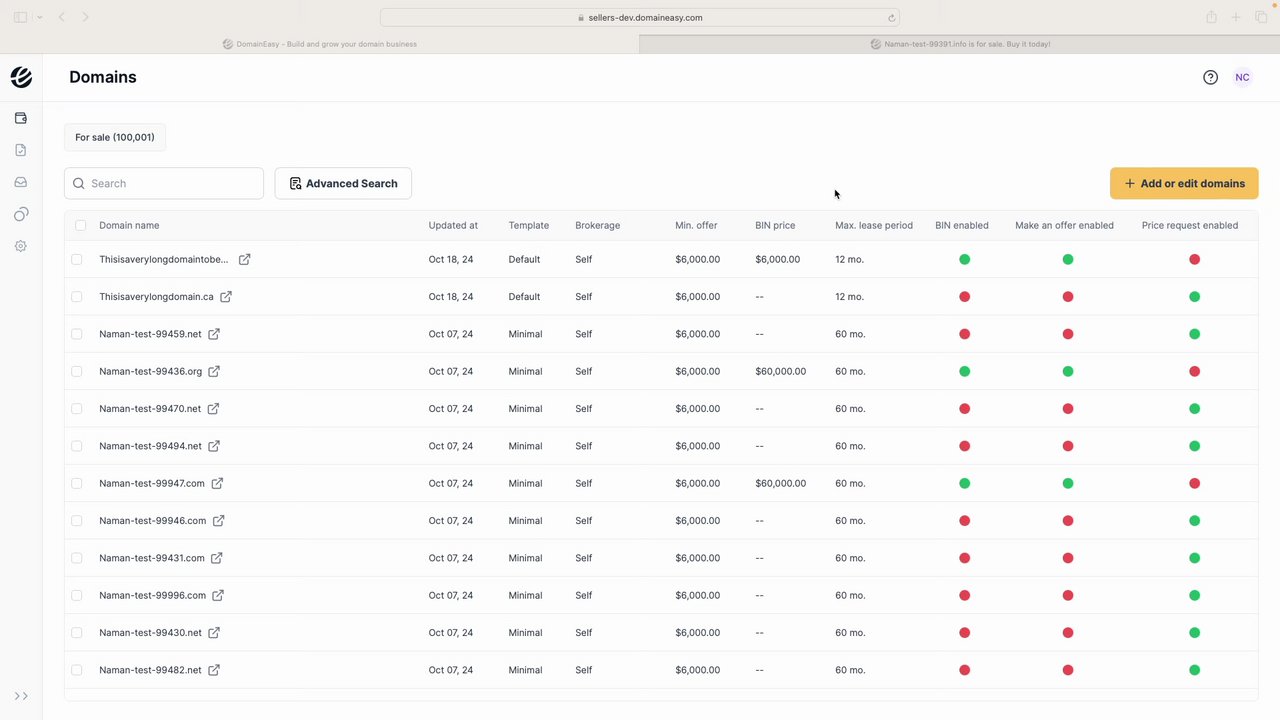The width and height of the screenshot is (1280, 720).
Task: Click green Price request dot for Naman-test-99470.net
Action: pyautogui.click(x=1194, y=409)
